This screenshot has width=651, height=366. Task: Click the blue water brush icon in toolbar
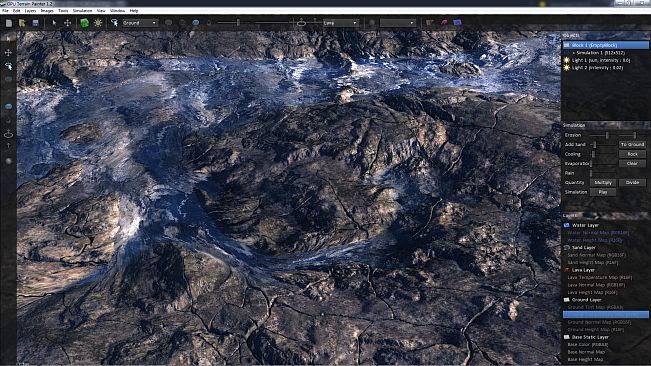click(196, 23)
